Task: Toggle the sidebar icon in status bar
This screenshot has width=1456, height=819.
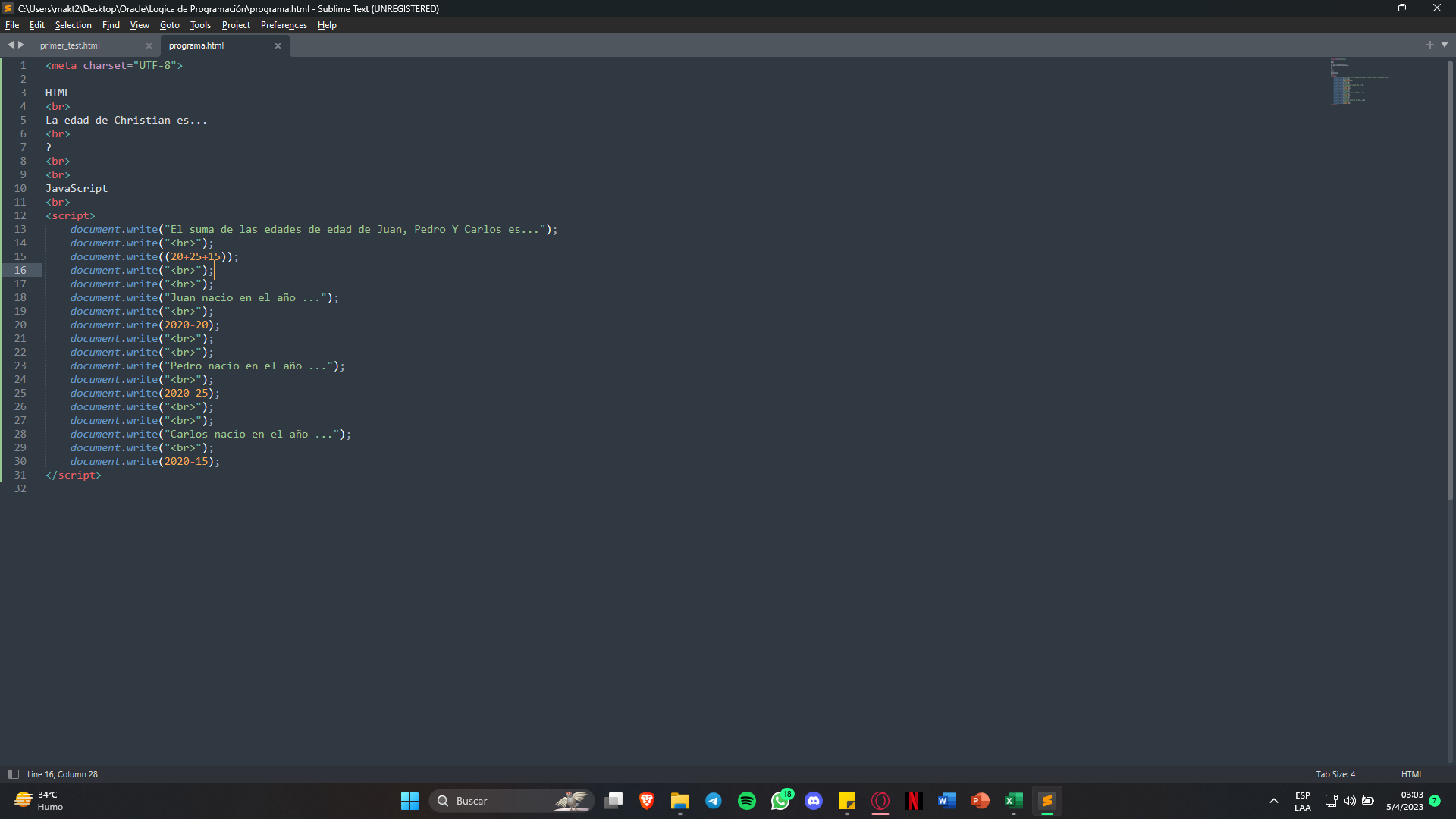Action: click(13, 774)
